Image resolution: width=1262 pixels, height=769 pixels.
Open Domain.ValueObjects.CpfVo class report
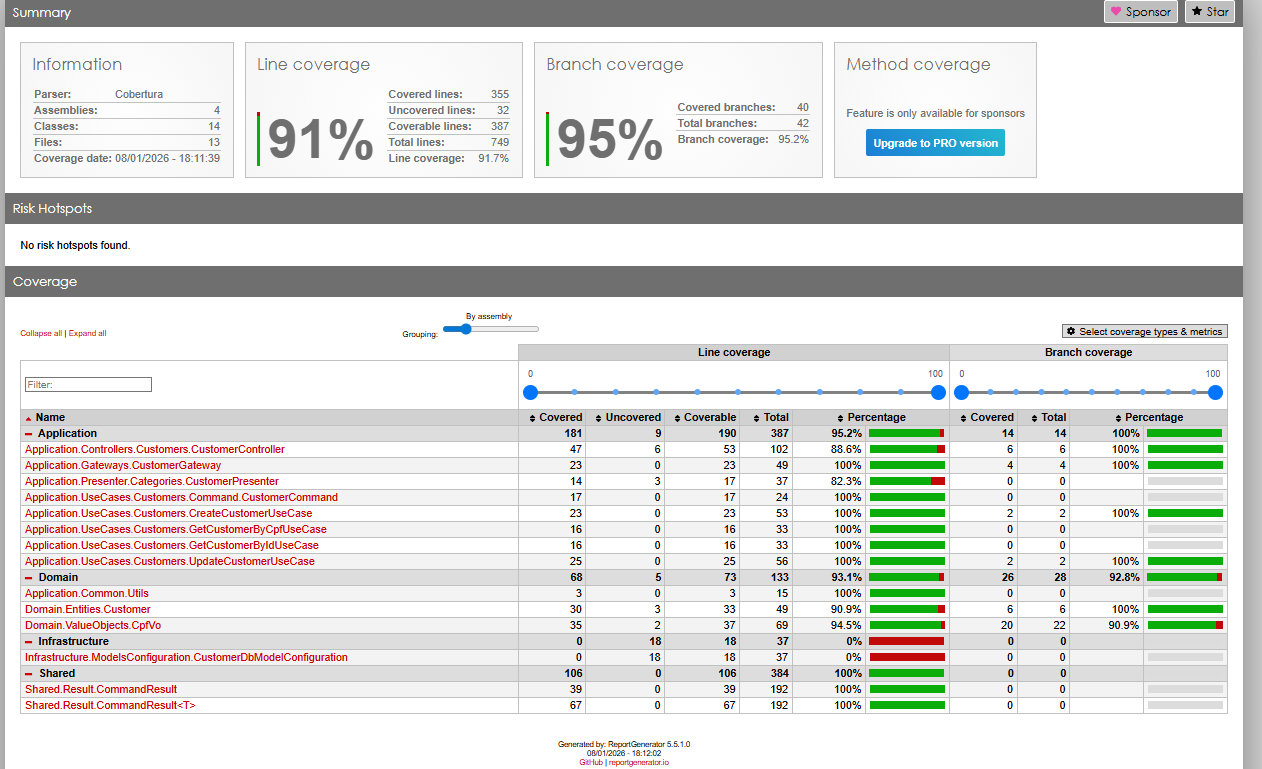point(92,625)
